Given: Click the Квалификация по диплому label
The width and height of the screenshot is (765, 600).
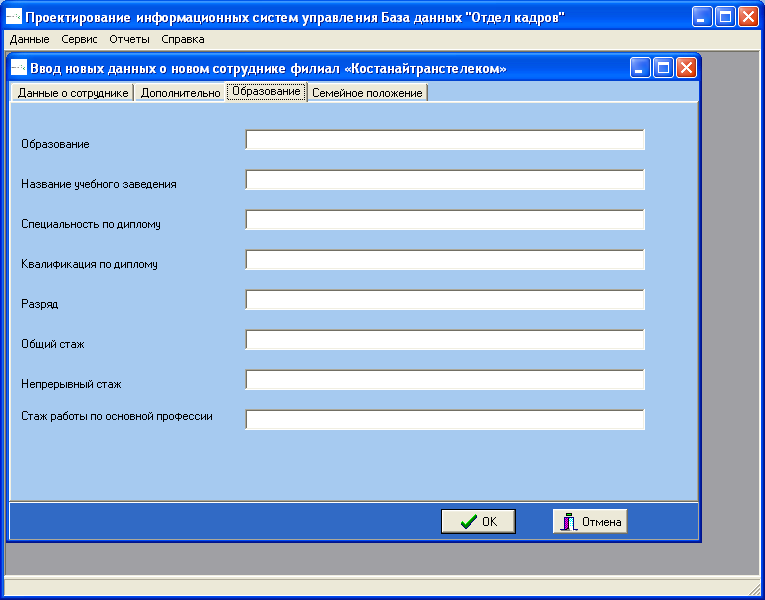Looking at the screenshot, I should (x=89, y=264).
